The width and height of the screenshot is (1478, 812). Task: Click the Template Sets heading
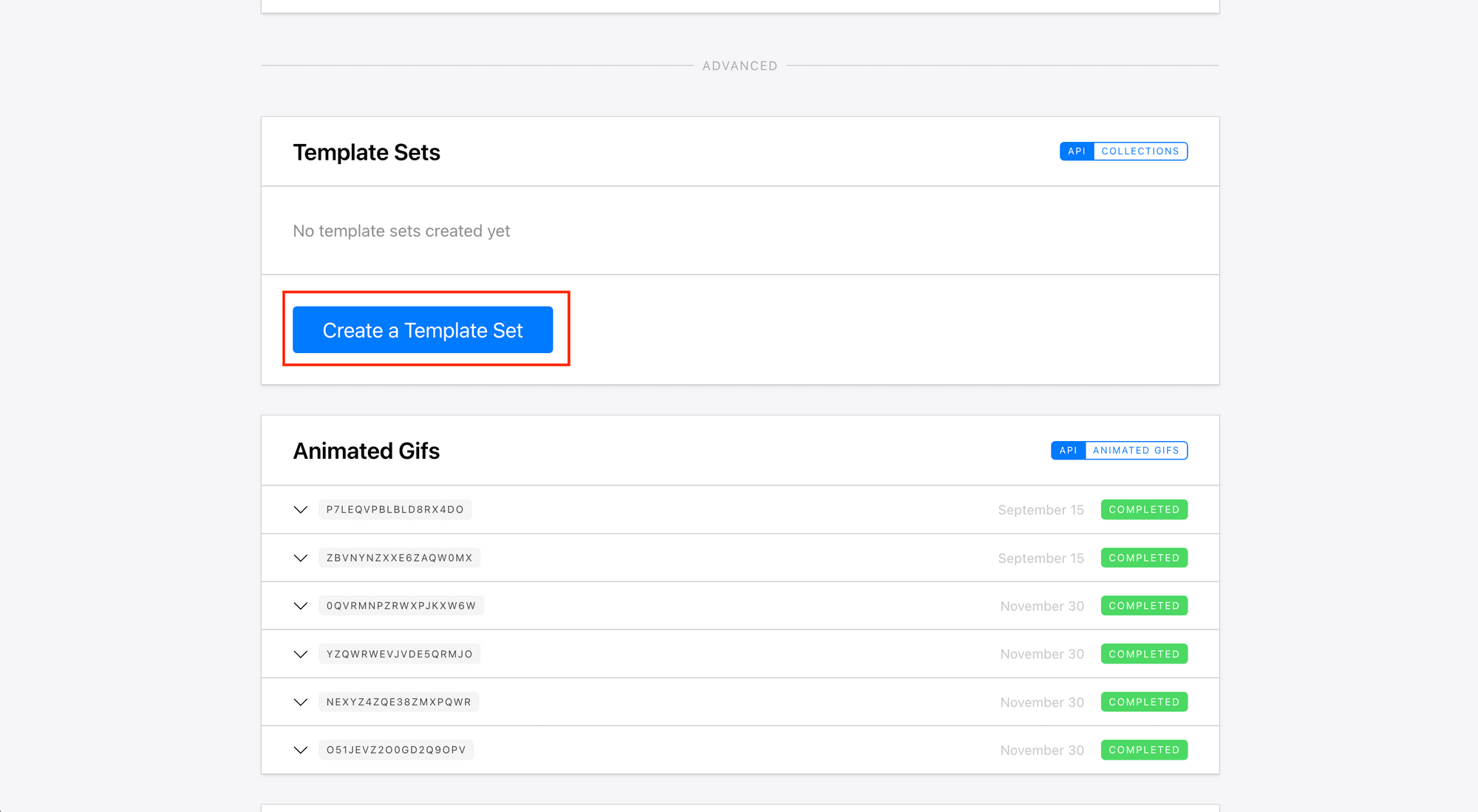(x=367, y=152)
